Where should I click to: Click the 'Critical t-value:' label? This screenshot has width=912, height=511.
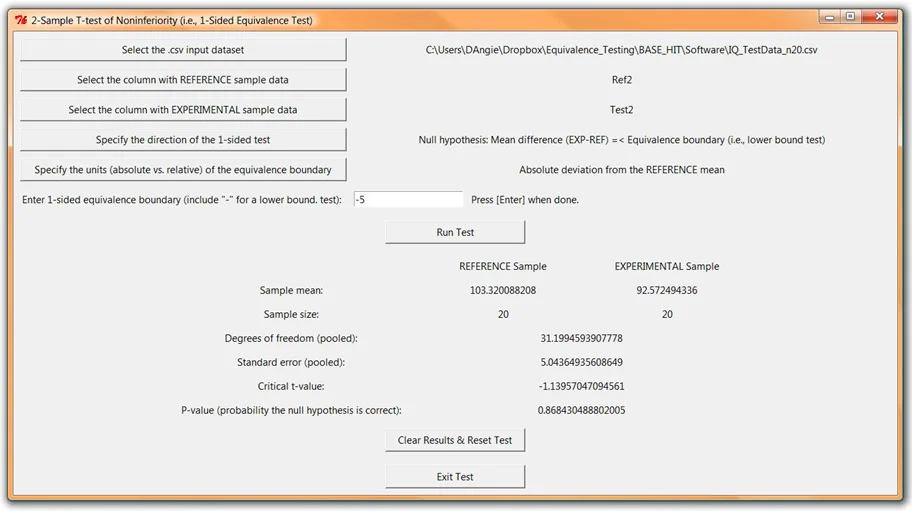[x=291, y=386]
